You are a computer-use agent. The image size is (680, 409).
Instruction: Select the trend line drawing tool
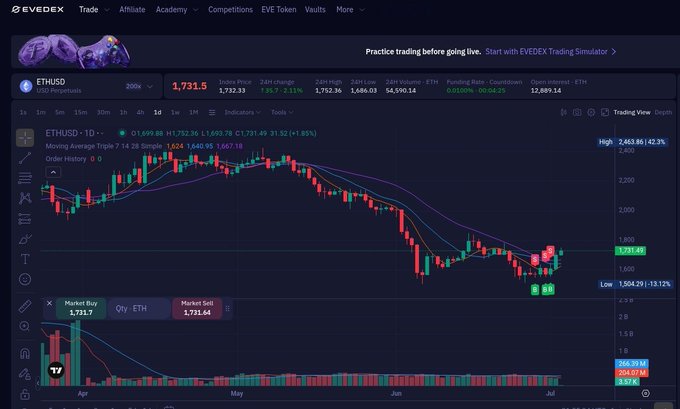point(25,158)
